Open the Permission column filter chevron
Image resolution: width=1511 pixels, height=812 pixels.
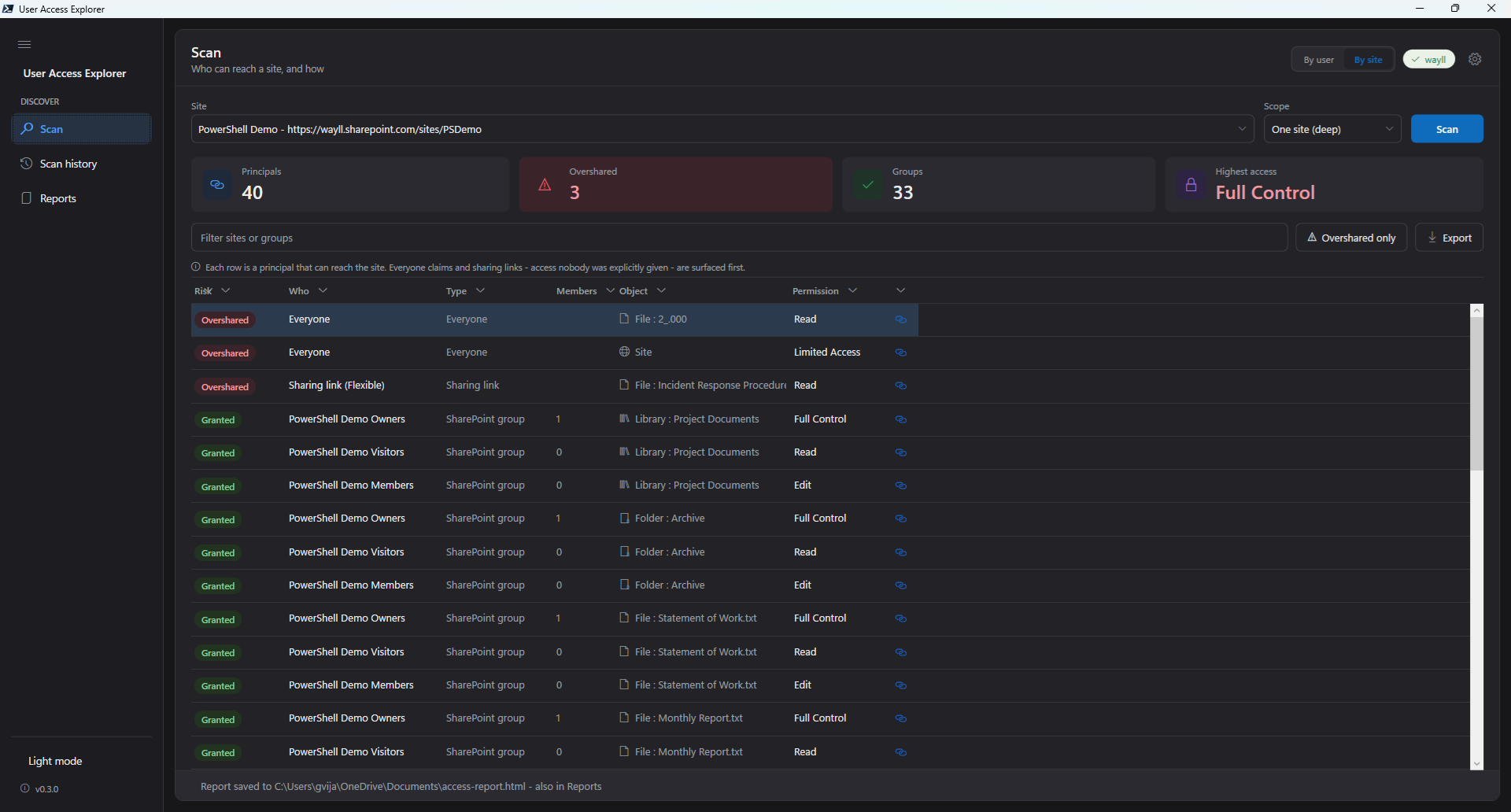tap(852, 290)
